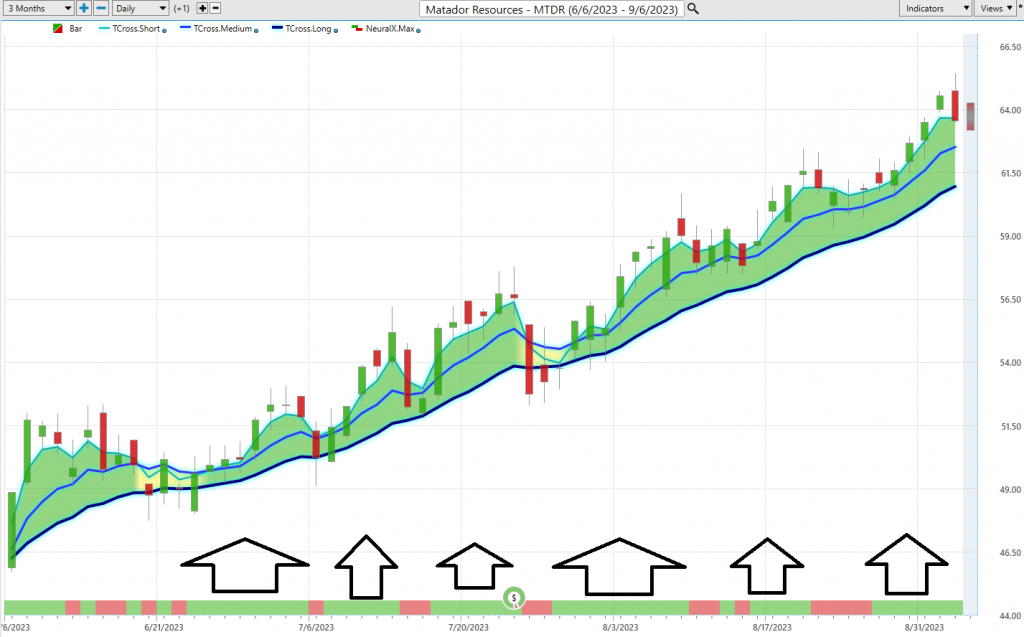The width and height of the screenshot is (1024, 637).
Task: Open the Indicators dropdown
Action: click(935, 8)
